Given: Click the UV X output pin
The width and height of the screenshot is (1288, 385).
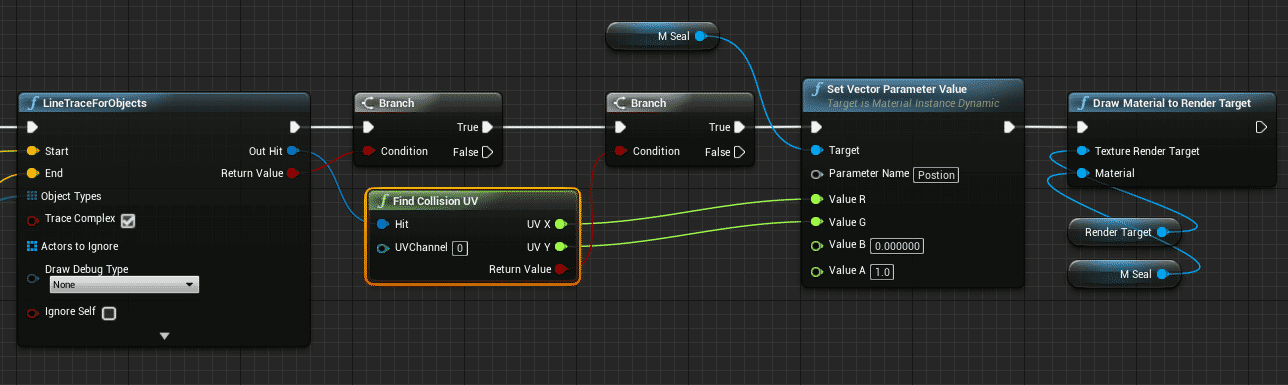Looking at the screenshot, I should tap(560, 224).
